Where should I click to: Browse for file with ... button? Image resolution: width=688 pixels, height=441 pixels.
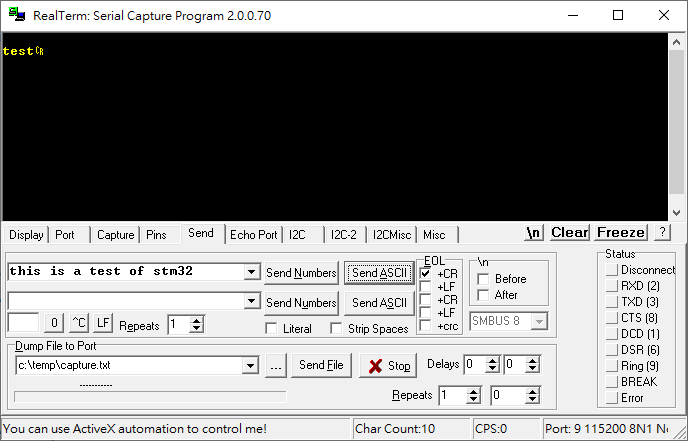point(276,366)
